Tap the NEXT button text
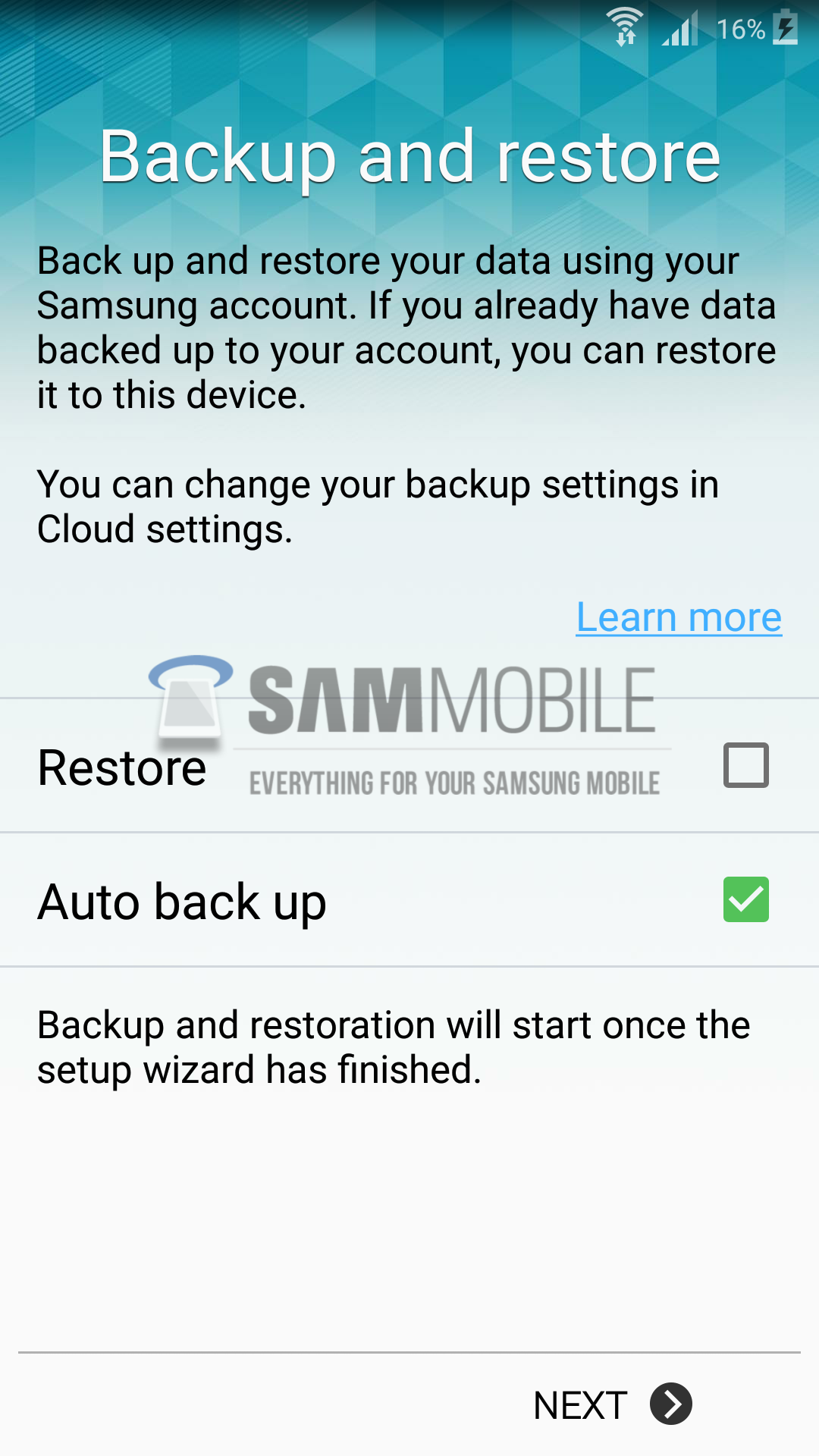Screen dimensions: 819x1456 pos(580,1405)
